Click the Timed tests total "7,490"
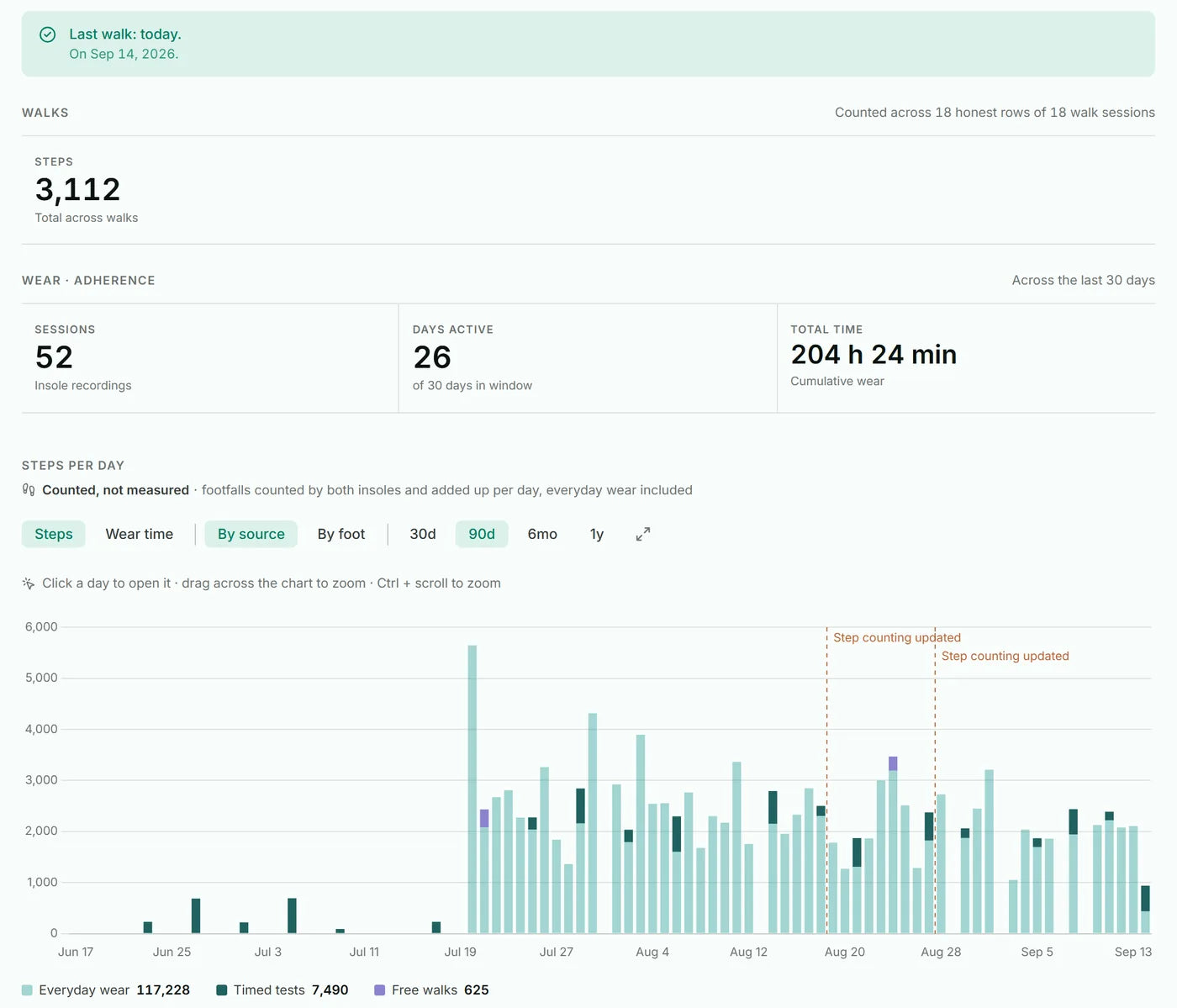The width and height of the screenshot is (1177, 1008). tap(330, 990)
